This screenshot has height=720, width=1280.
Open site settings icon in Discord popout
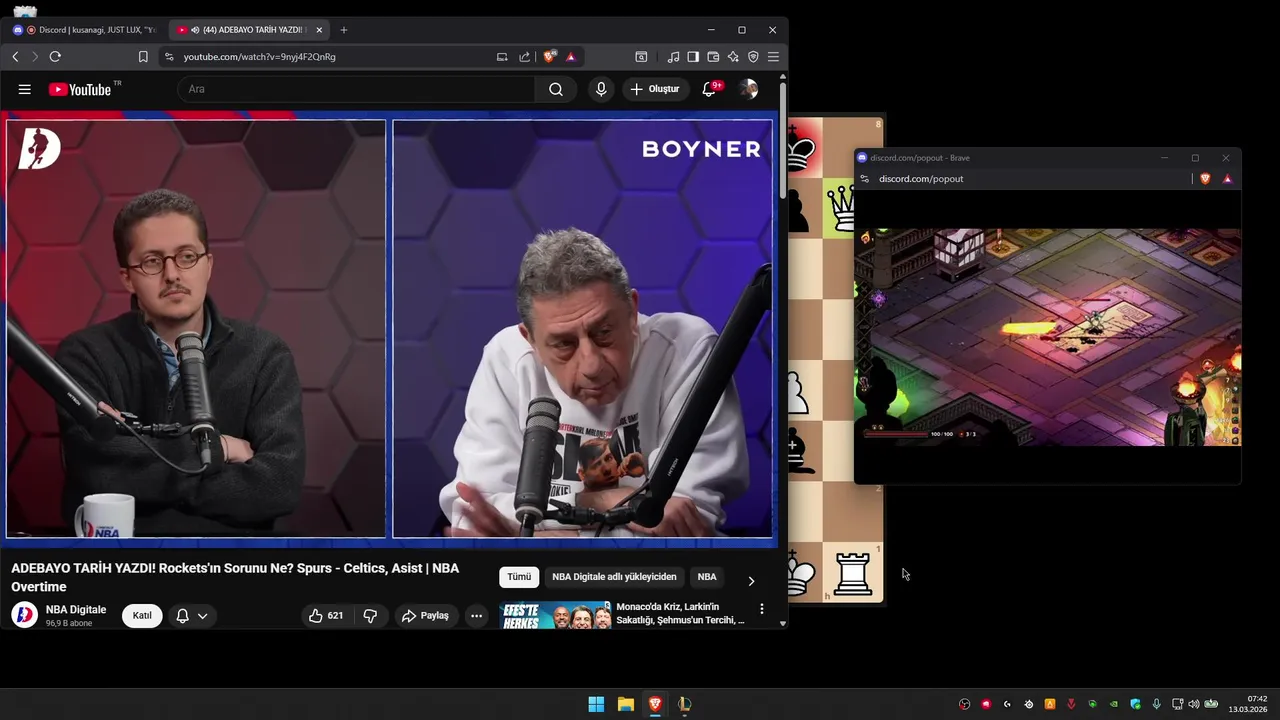point(865,179)
